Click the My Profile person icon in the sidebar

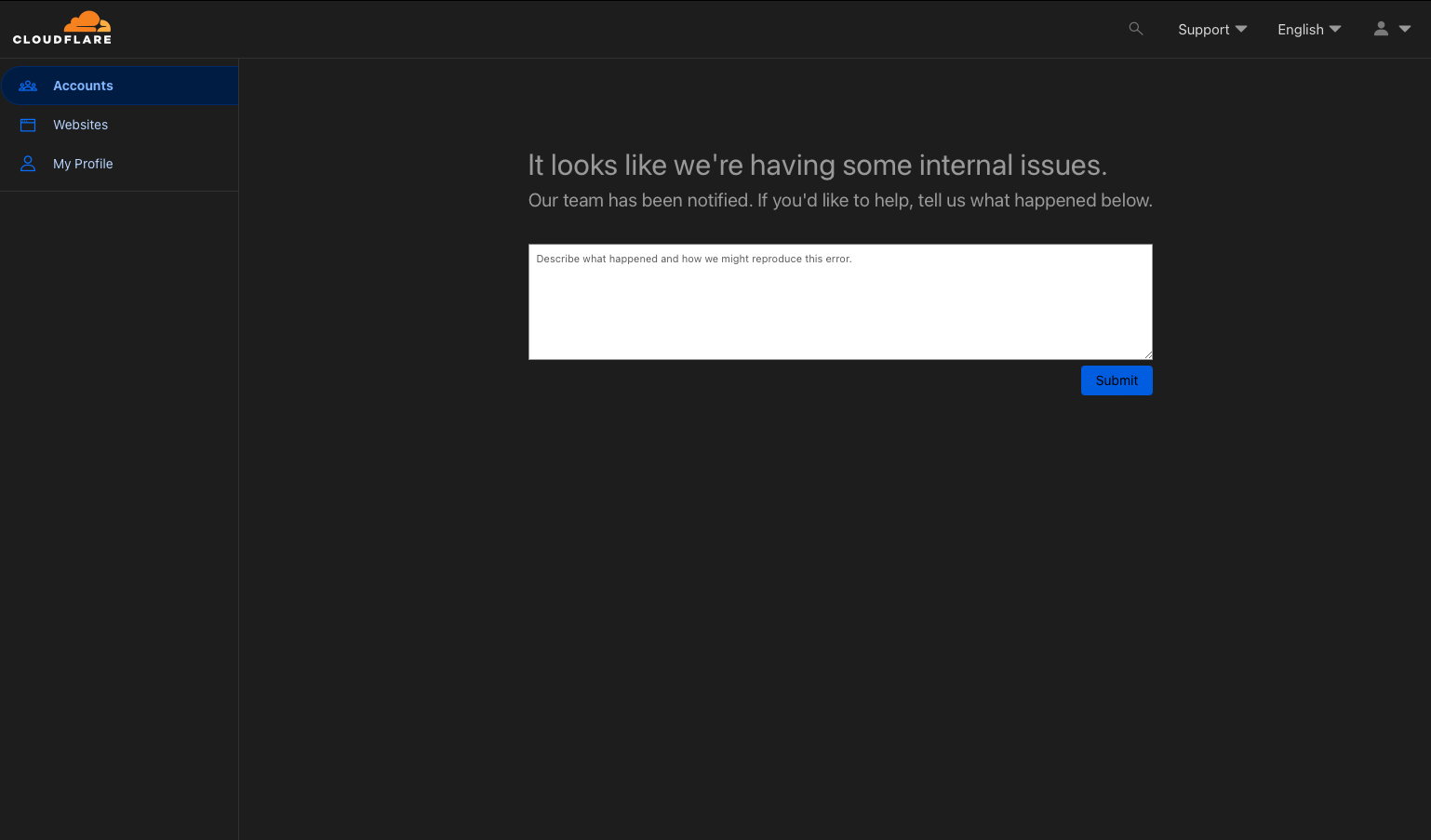pos(28,164)
